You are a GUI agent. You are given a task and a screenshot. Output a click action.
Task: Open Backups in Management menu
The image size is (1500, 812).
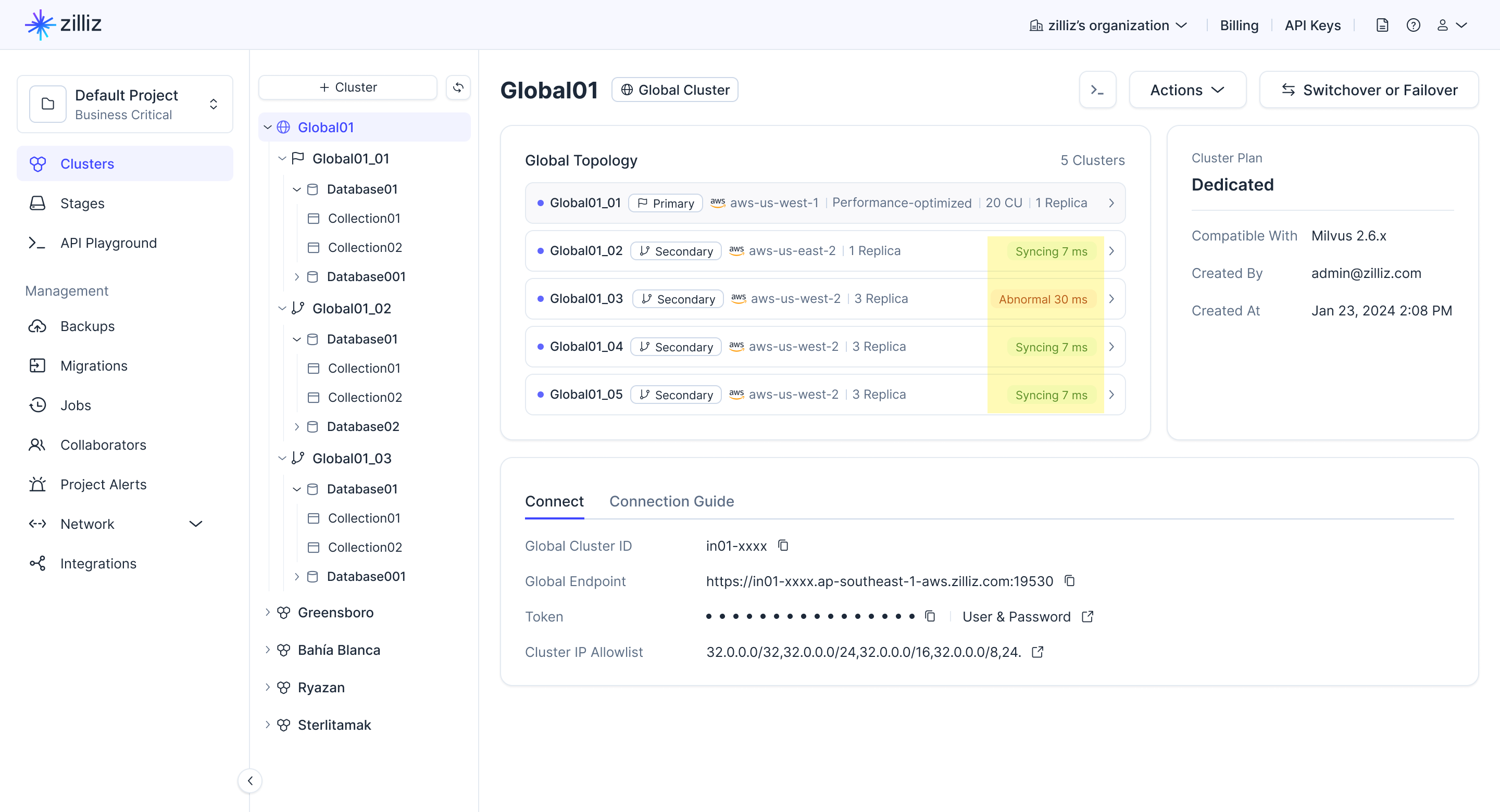[x=87, y=326]
